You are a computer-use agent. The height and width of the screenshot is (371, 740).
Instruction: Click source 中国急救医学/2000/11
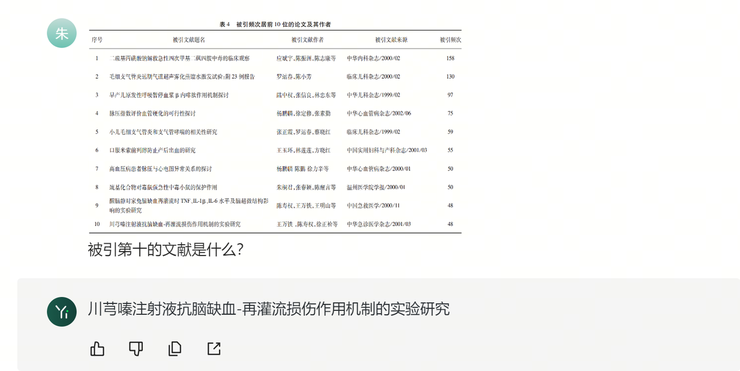tap(373, 205)
